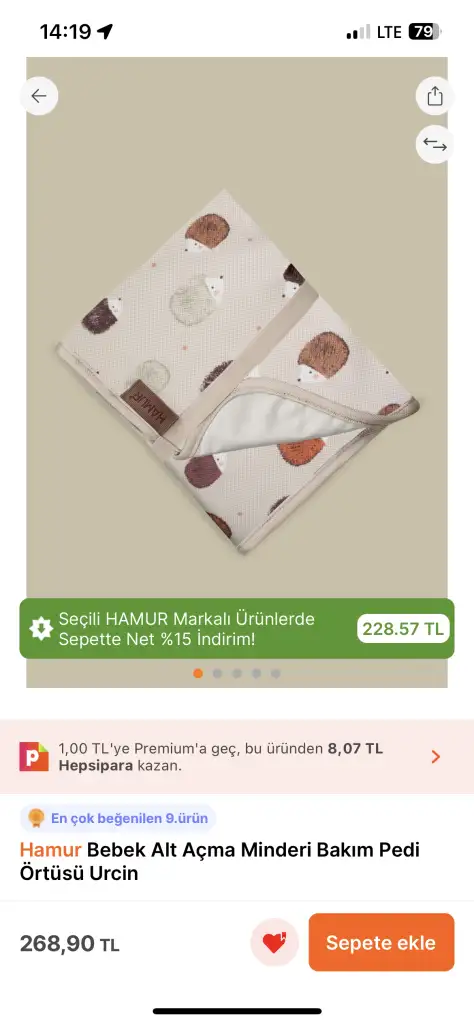Viewport: 474px width, 1024px height.
Task: Select the third image carousel dot
Action: 237,673
